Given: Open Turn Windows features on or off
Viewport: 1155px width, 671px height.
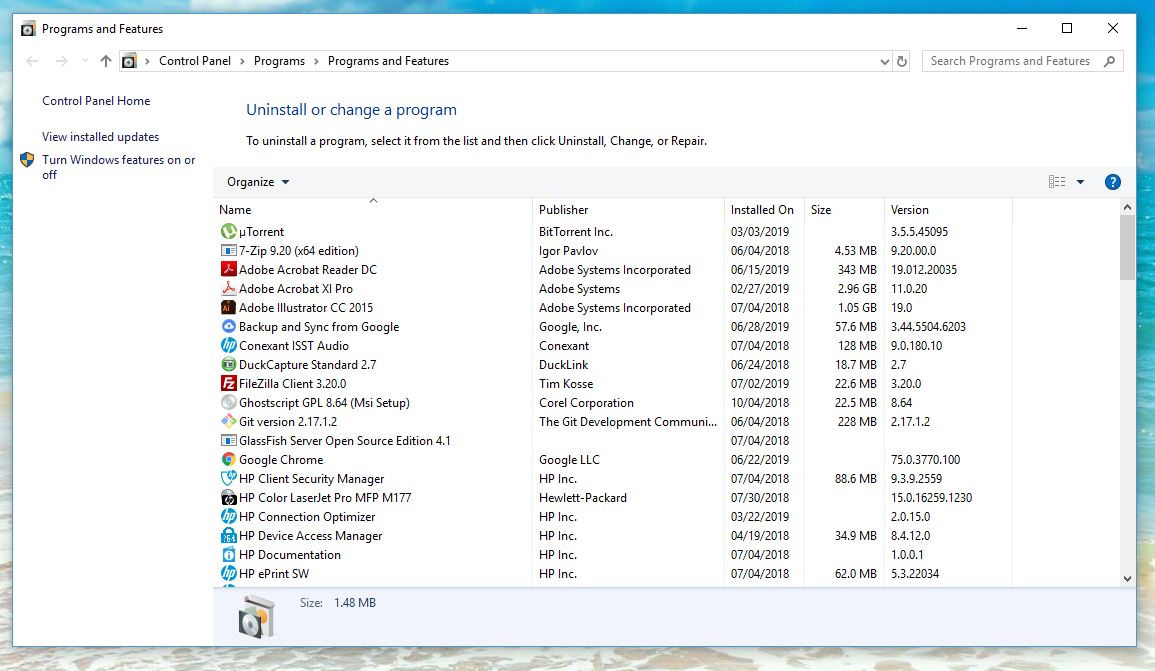Looking at the screenshot, I should pos(119,167).
